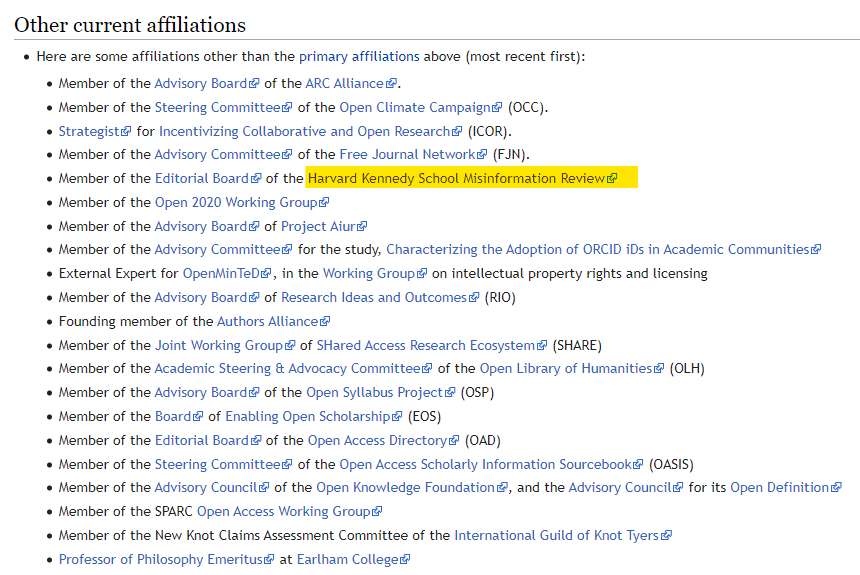Image resolution: width=860 pixels, height=575 pixels.
Task: Open Free Journal Network link
Action: click(413, 155)
